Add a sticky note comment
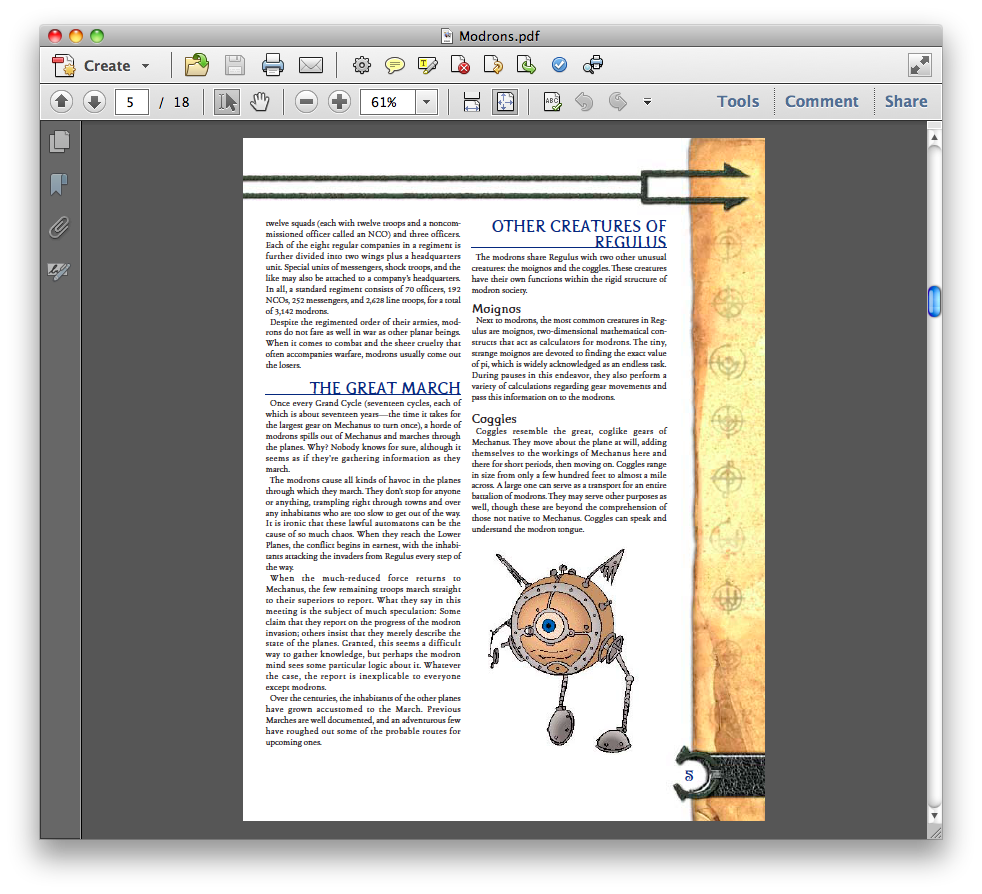 click(395, 66)
